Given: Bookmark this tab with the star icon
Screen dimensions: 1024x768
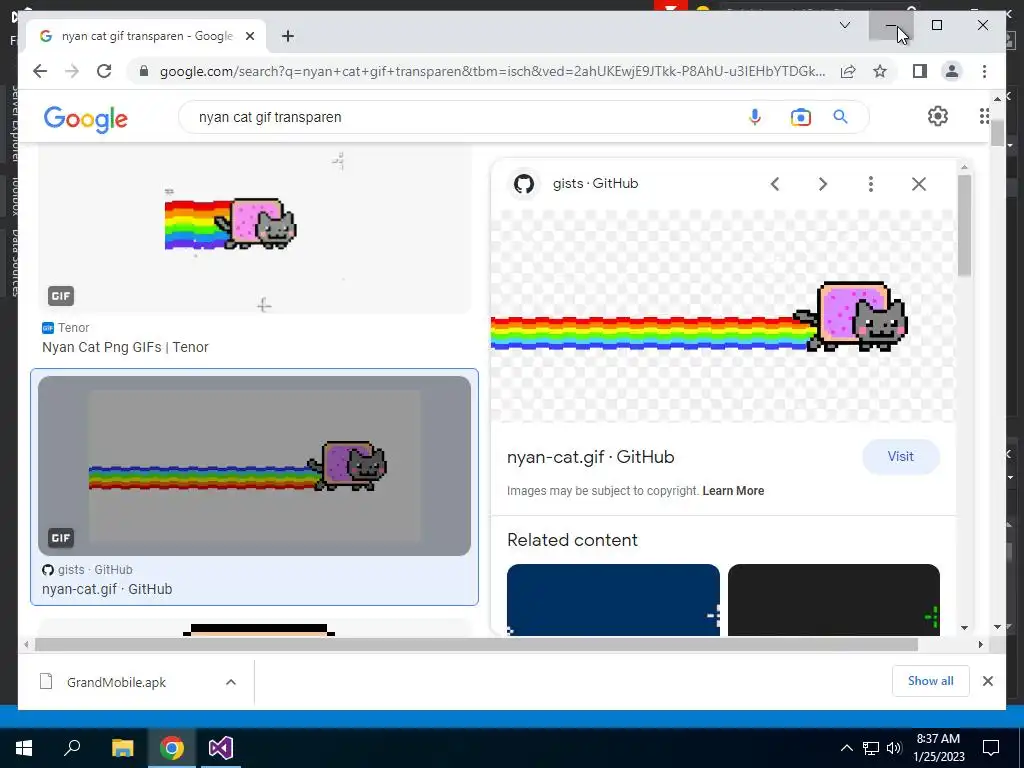Looking at the screenshot, I should click(880, 71).
